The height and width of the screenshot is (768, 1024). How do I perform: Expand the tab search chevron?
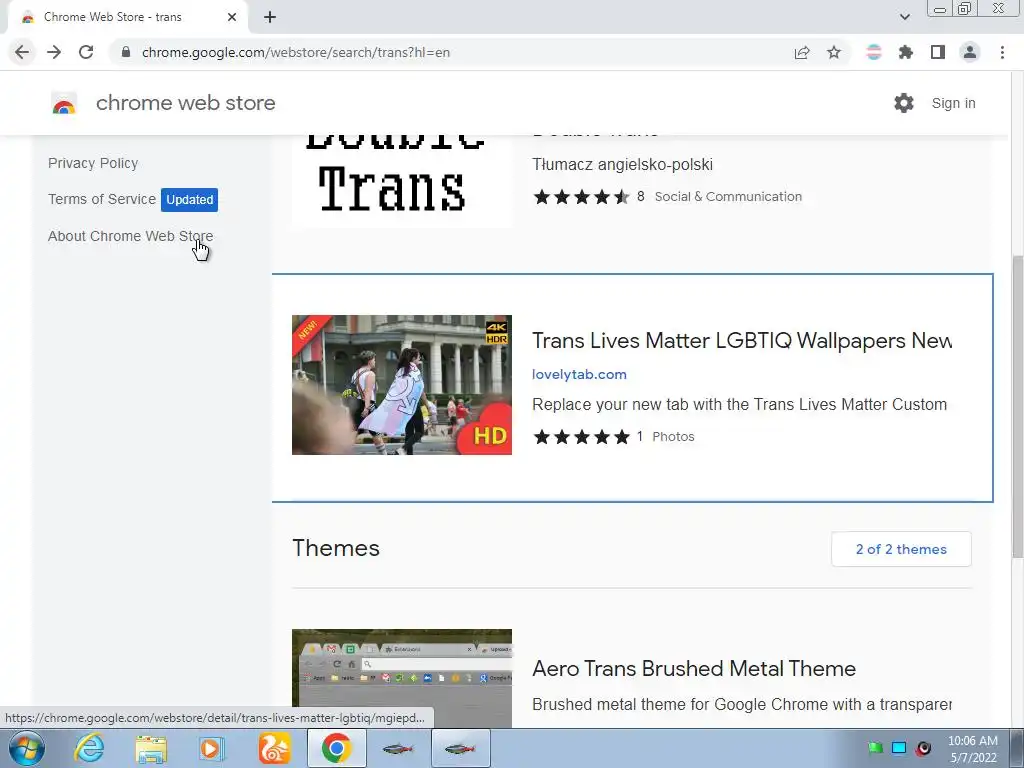(904, 17)
